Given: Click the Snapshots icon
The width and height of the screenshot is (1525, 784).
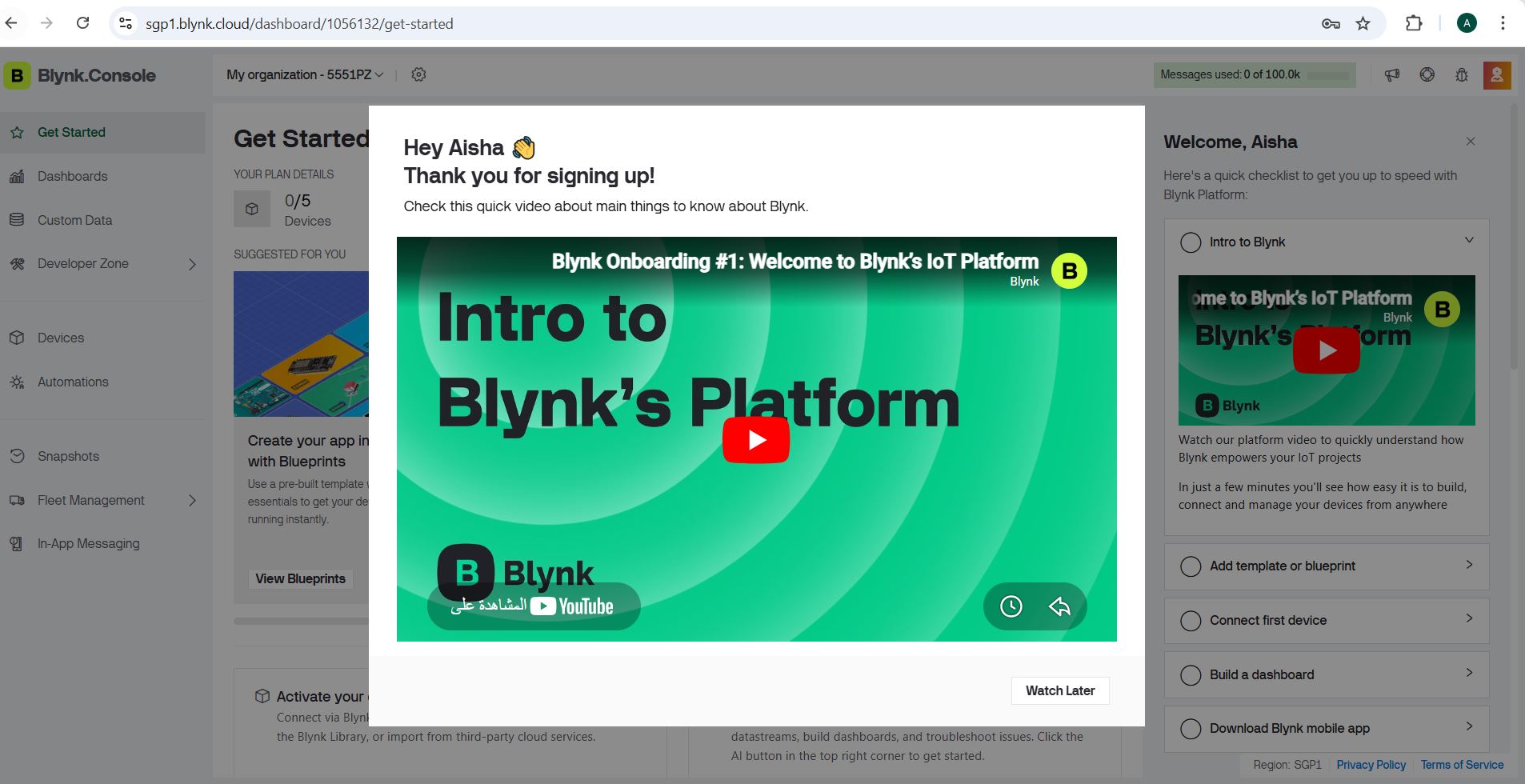Looking at the screenshot, I should (17, 456).
